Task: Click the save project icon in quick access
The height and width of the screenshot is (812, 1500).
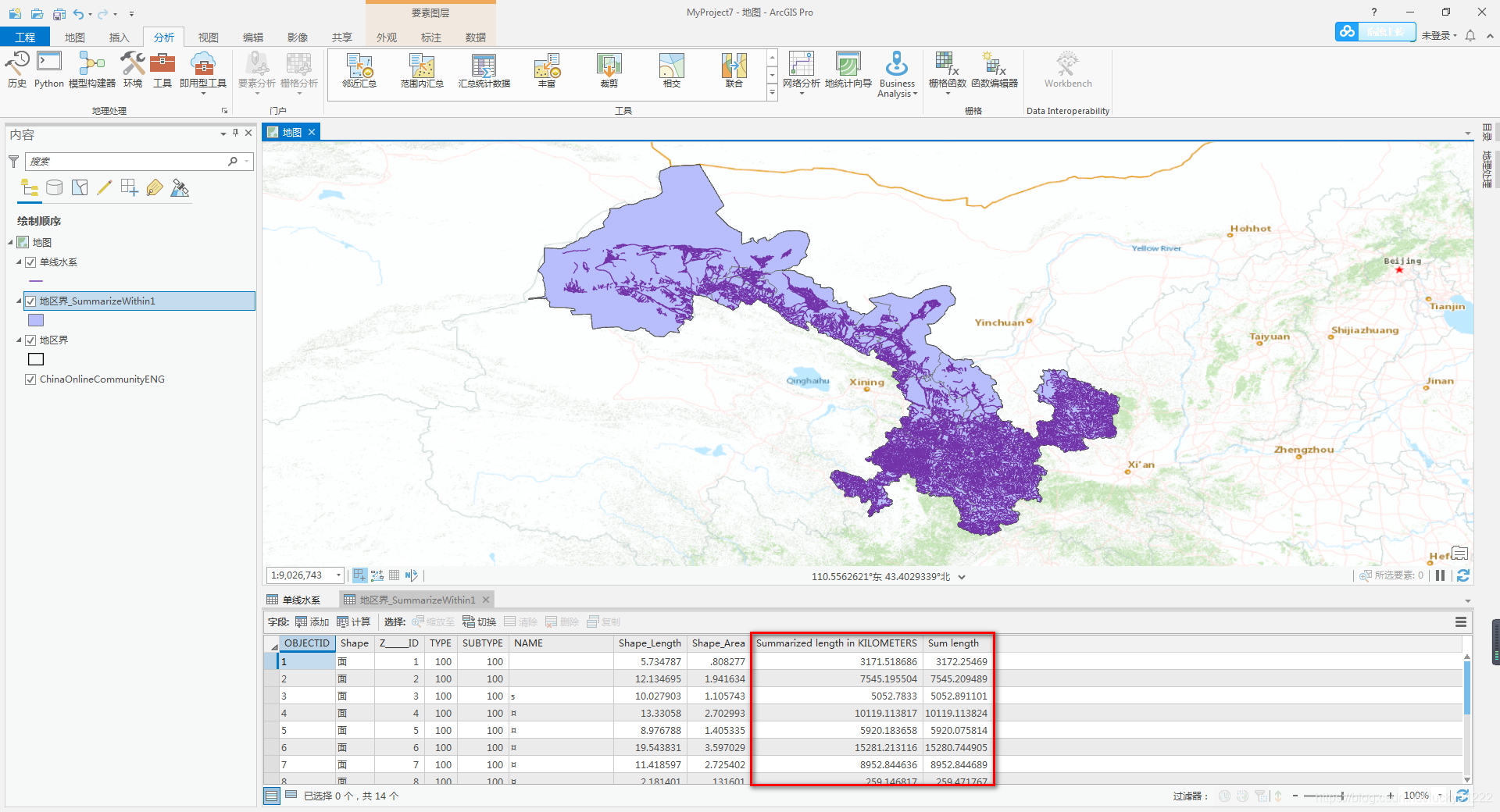Action: (59, 14)
